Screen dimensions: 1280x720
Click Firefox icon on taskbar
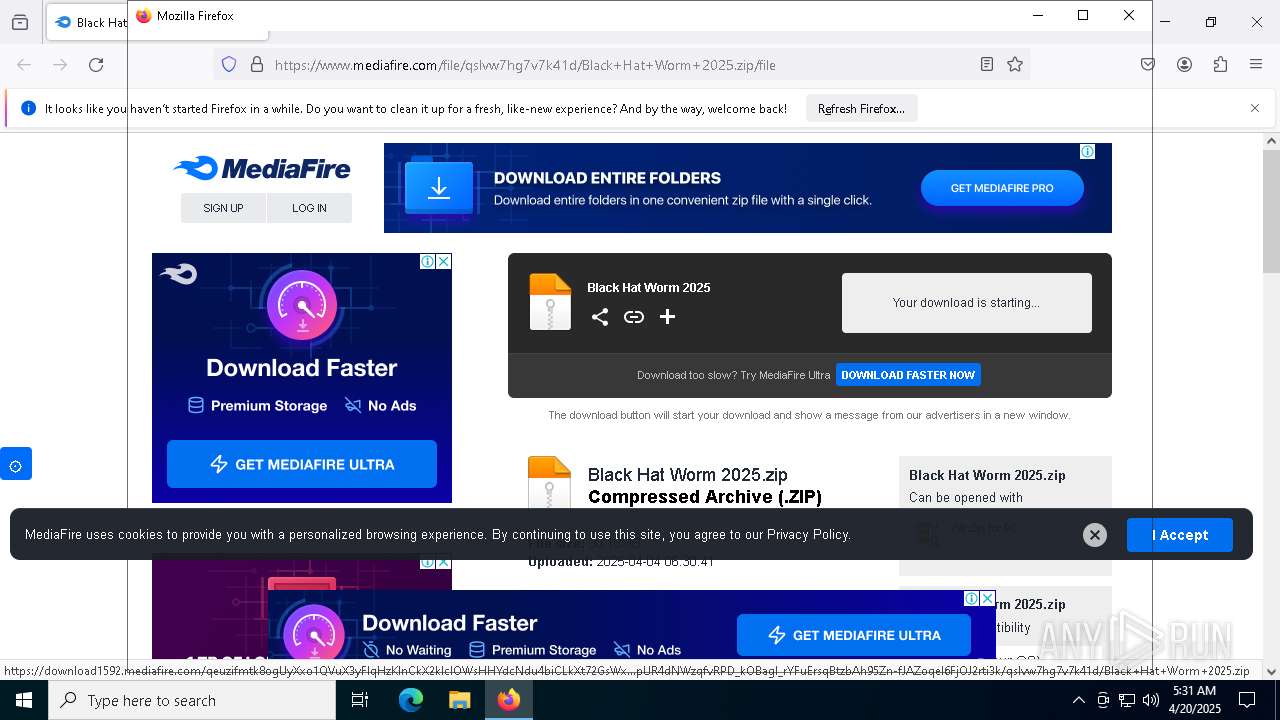coord(509,700)
